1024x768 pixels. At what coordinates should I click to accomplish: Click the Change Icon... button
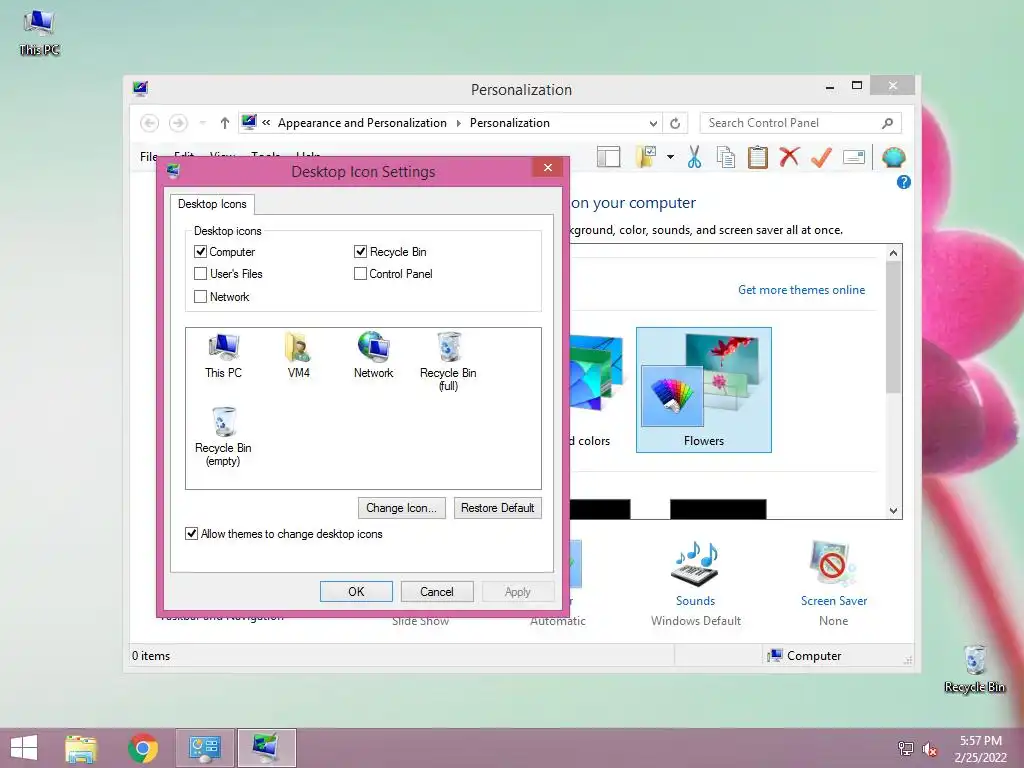click(402, 508)
